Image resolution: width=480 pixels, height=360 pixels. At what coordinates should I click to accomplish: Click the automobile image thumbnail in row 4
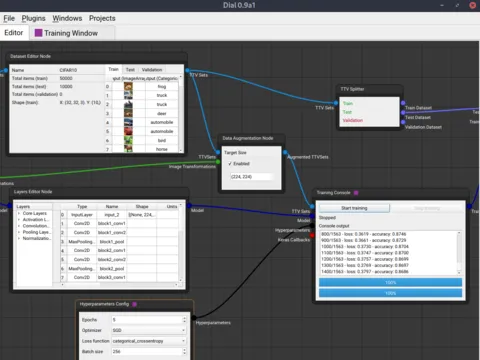[128, 122]
